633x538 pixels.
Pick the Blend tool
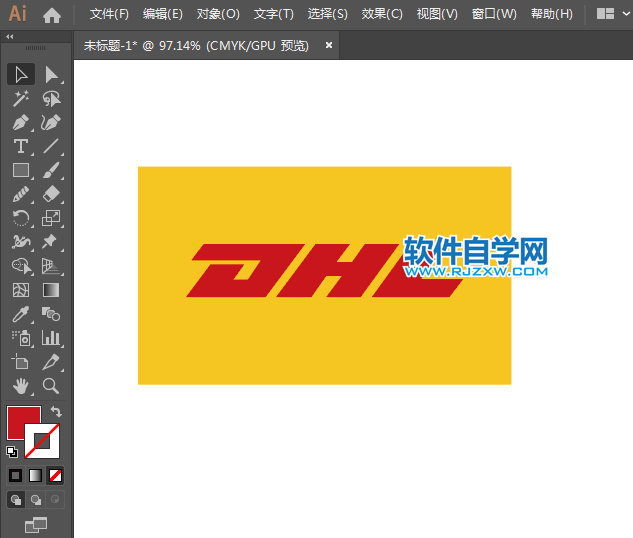coord(51,314)
